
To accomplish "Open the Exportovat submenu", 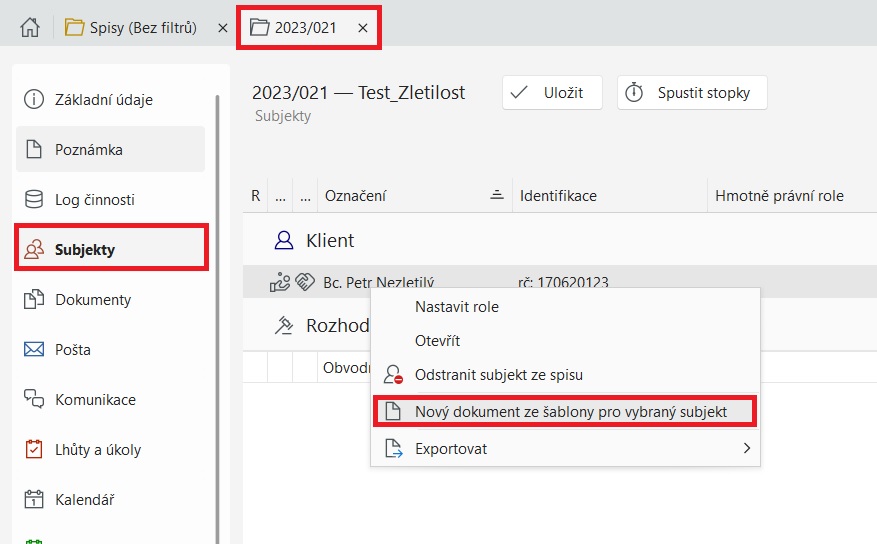I will (x=565, y=448).
